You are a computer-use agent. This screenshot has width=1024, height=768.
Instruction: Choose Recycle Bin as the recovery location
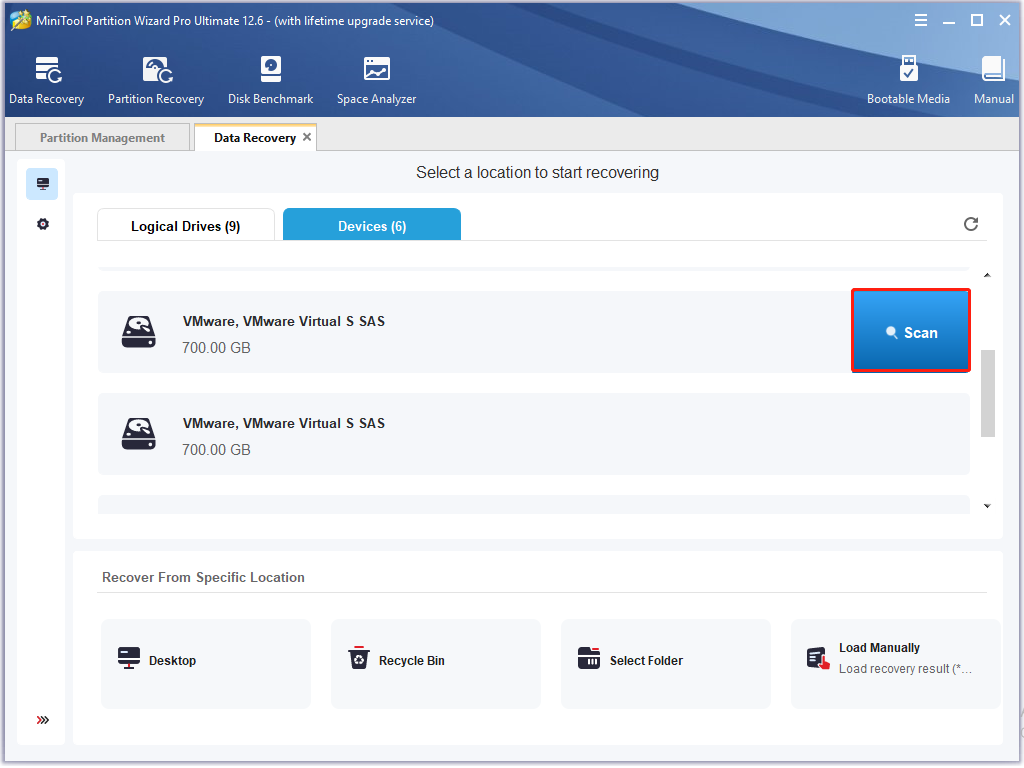point(435,660)
